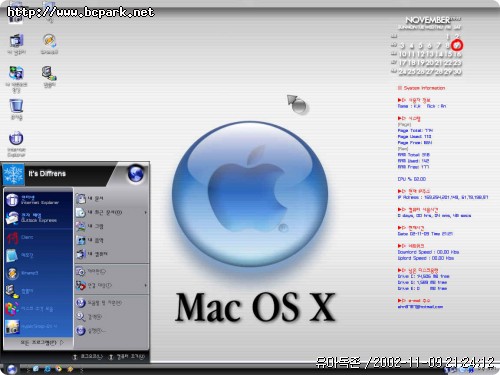Open the colorful cubes disk defragmenter entry

click(x=38, y=309)
